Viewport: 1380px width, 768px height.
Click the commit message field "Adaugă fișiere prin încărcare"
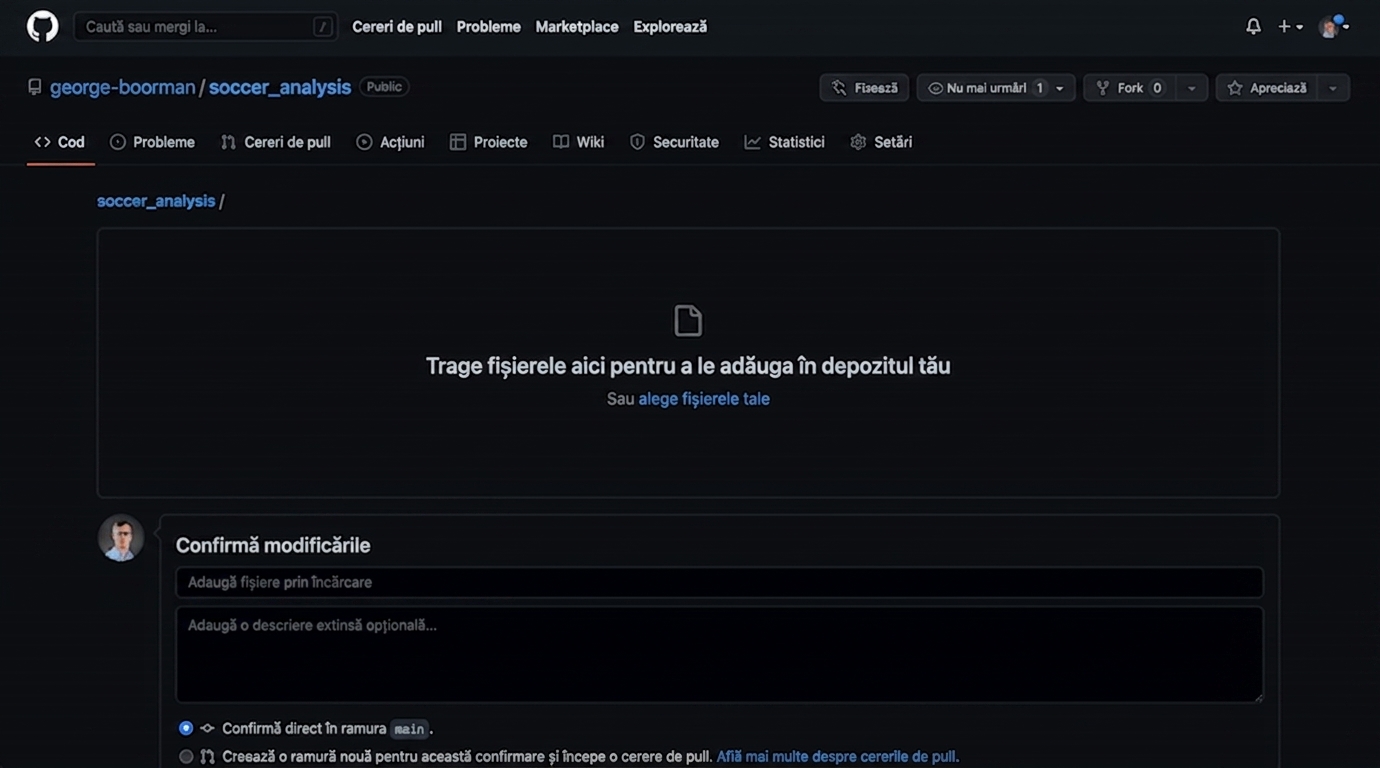(719, 582)
